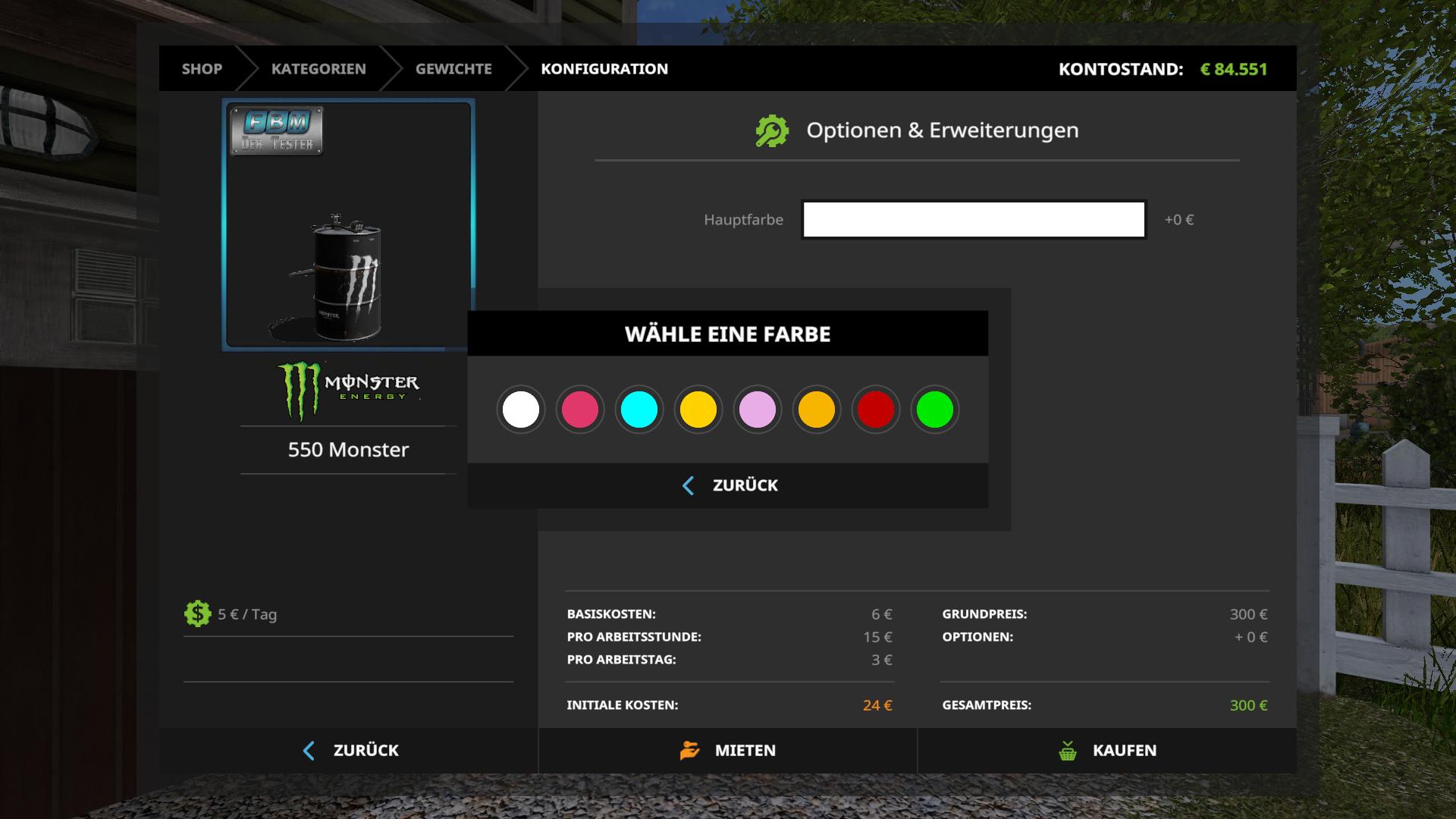Click the FBM Der Tester badge
Image resolution: width=1456 pixels, height=819 pixels.
click(277, 131)
